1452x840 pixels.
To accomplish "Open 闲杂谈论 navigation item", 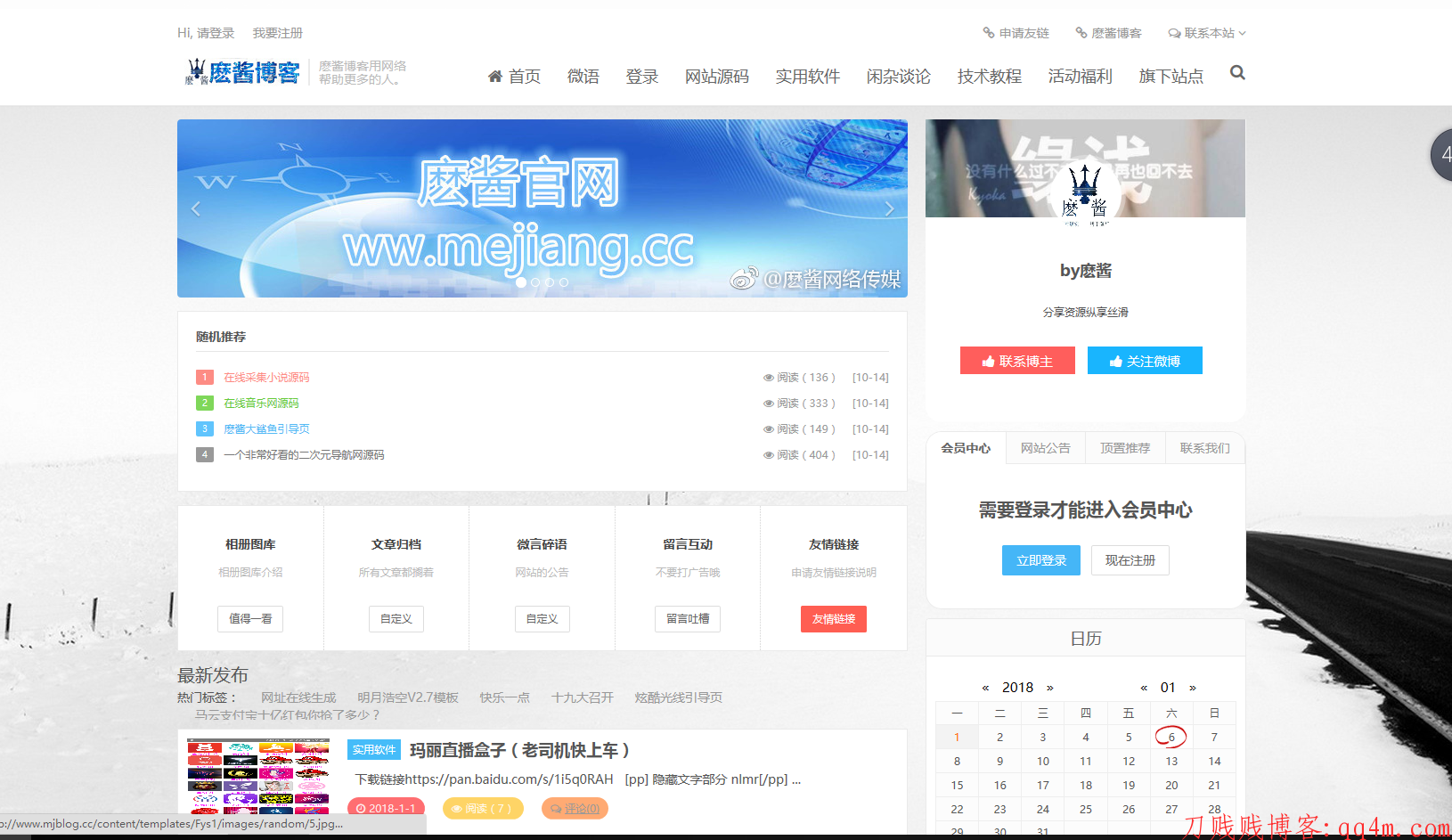I will [x=899, y=77].
